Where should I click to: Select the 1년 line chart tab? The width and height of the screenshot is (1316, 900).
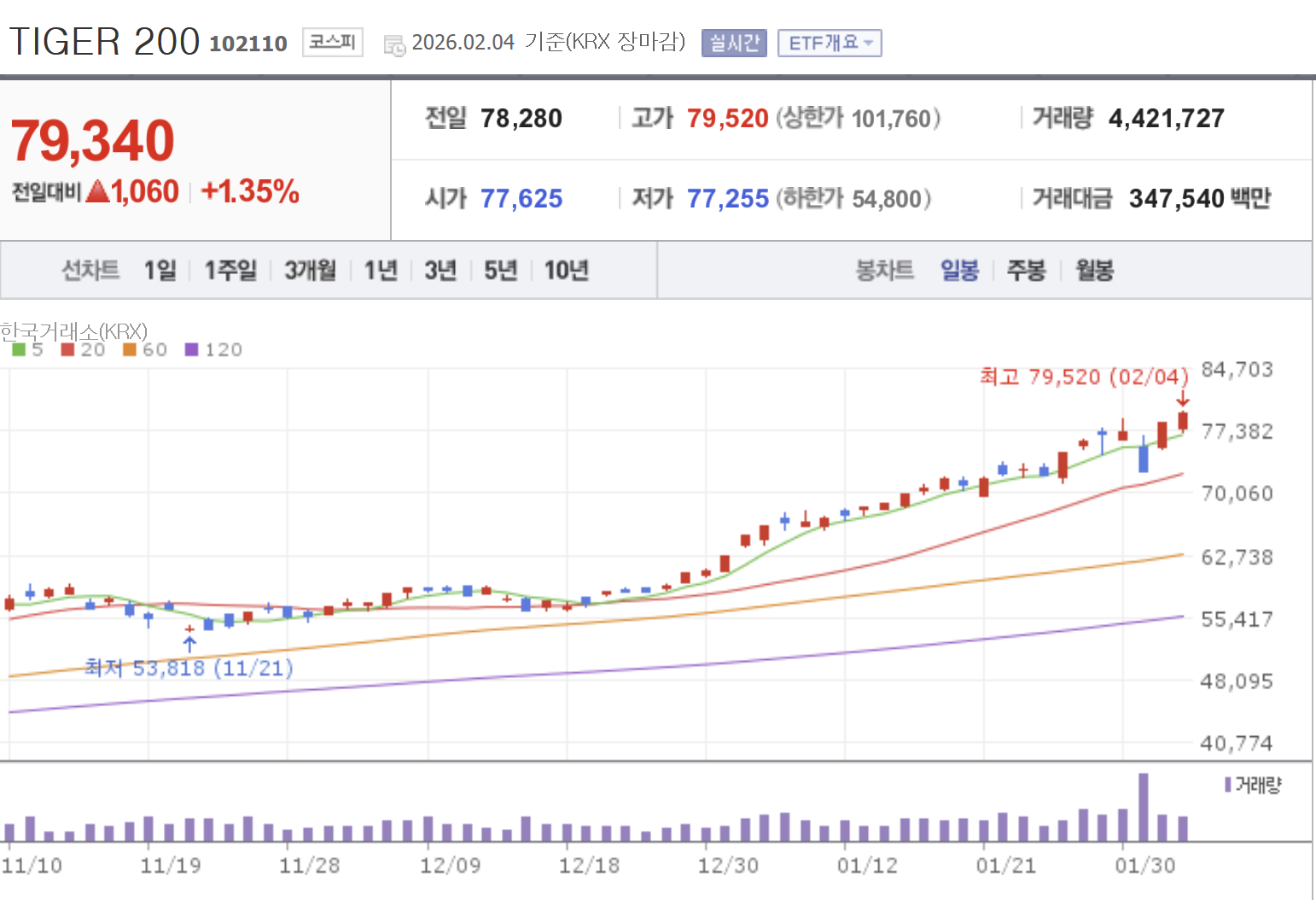coord(381,271)
